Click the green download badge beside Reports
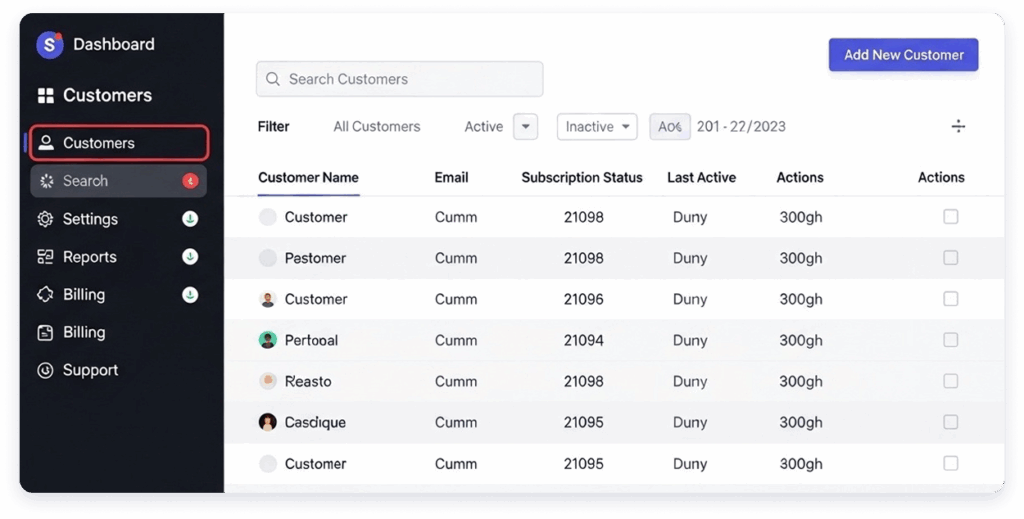Viewport: 1024px width, 519px height. pyautogui.click(x=190, y=257)
